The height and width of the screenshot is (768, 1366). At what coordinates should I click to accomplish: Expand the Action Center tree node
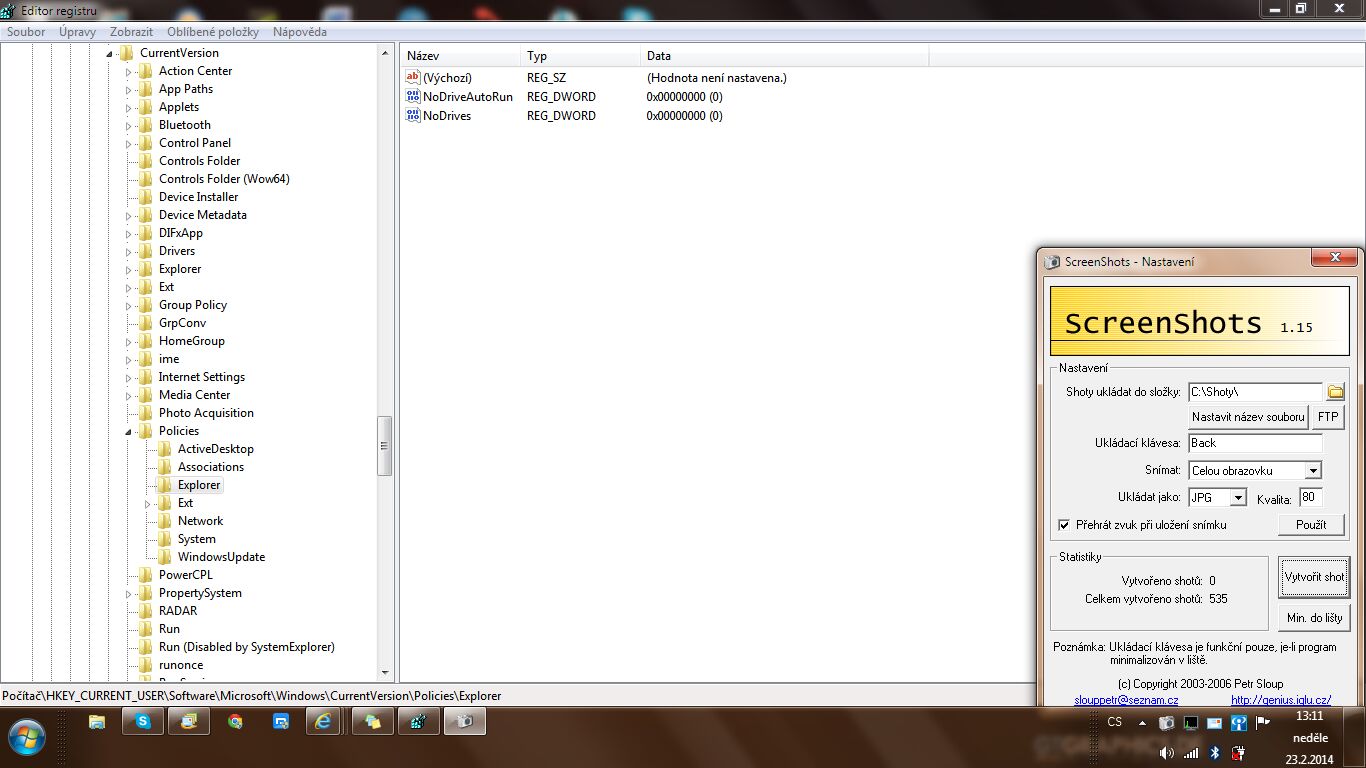click(x=128, y=72)
